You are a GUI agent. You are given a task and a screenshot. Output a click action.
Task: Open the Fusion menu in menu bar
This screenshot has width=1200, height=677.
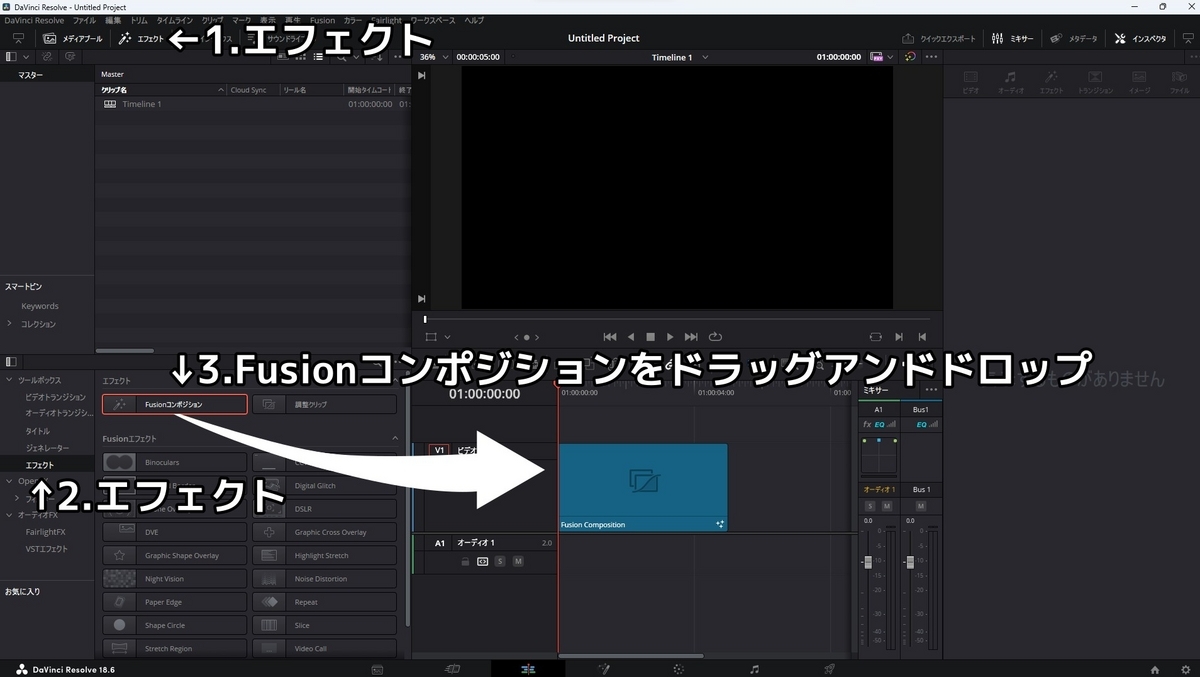pyautogui.click(x=322, y=20)
